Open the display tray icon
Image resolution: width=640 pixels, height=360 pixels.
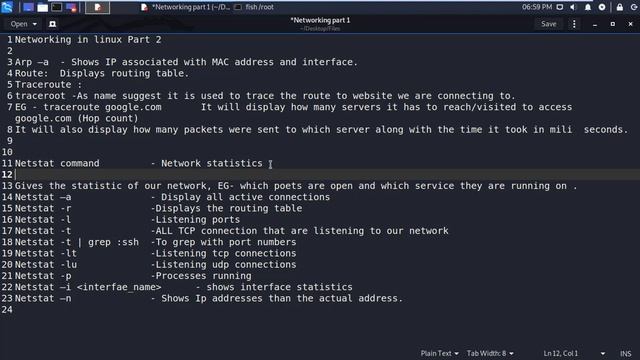tap(560, 7)
